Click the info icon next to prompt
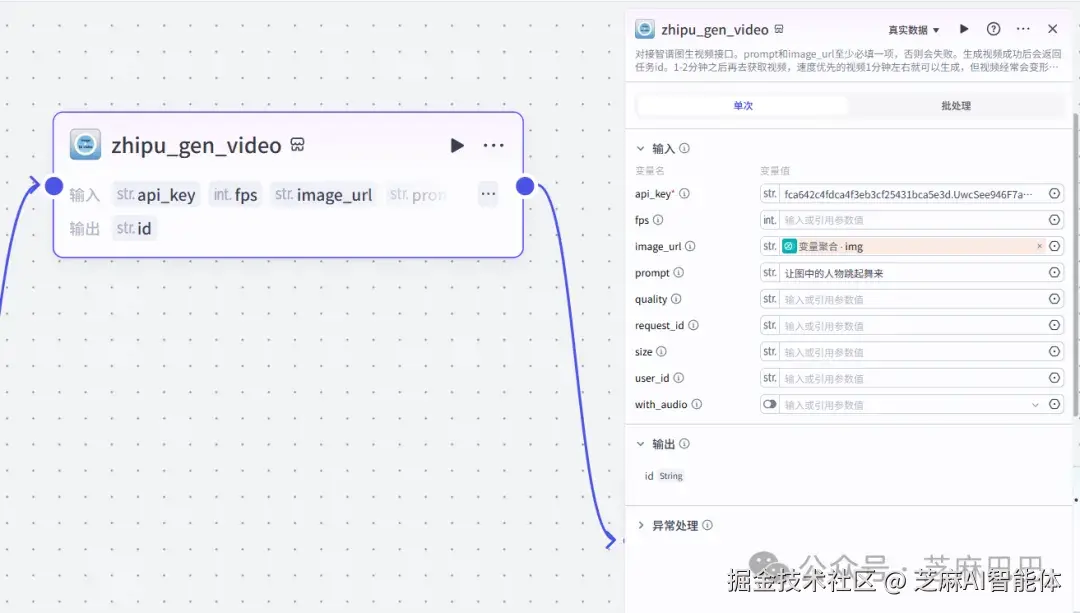1080x613 pixels. (x=678, y=273)
